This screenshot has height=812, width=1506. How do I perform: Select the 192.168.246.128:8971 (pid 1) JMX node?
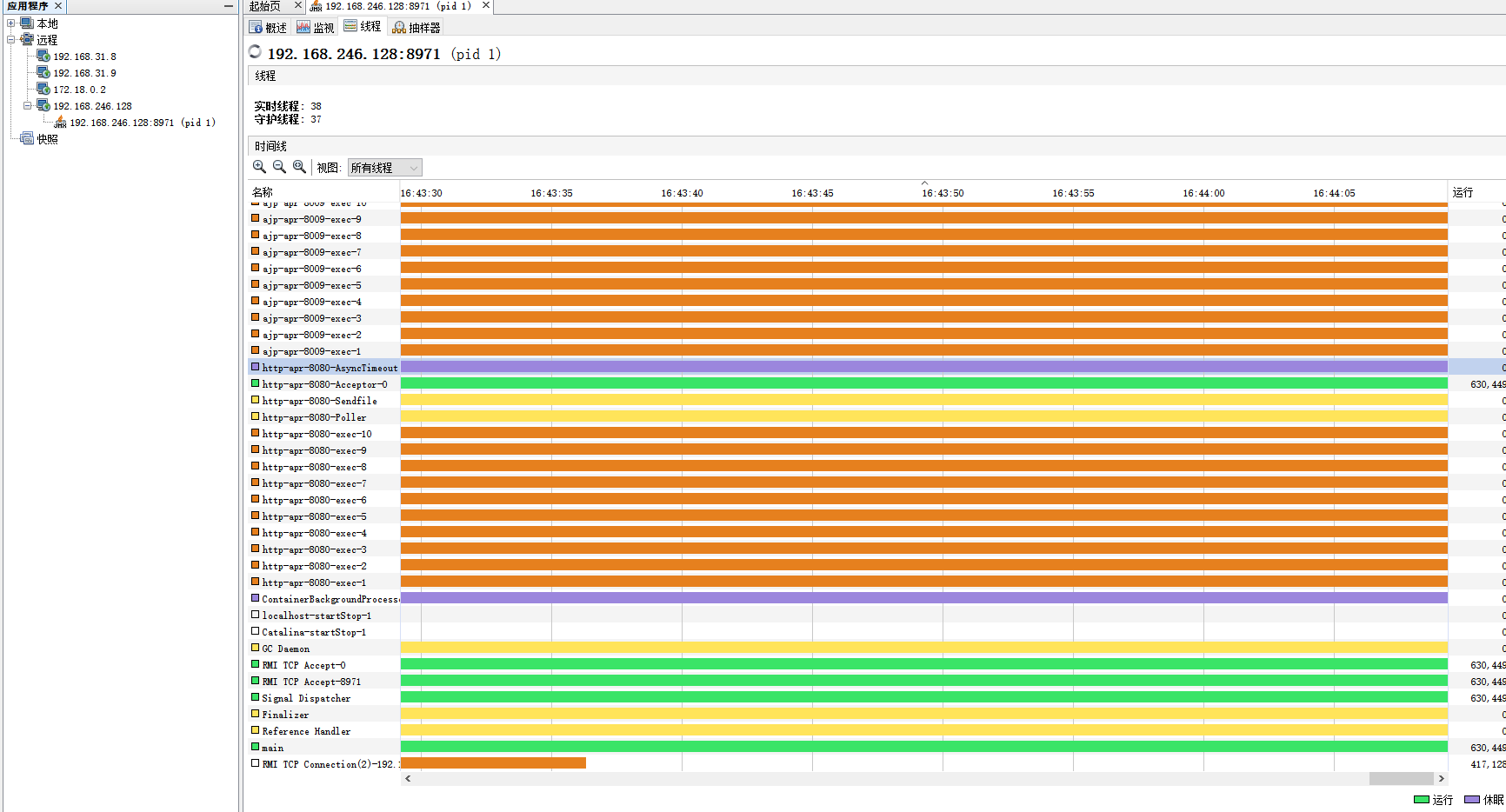(143, 123)
